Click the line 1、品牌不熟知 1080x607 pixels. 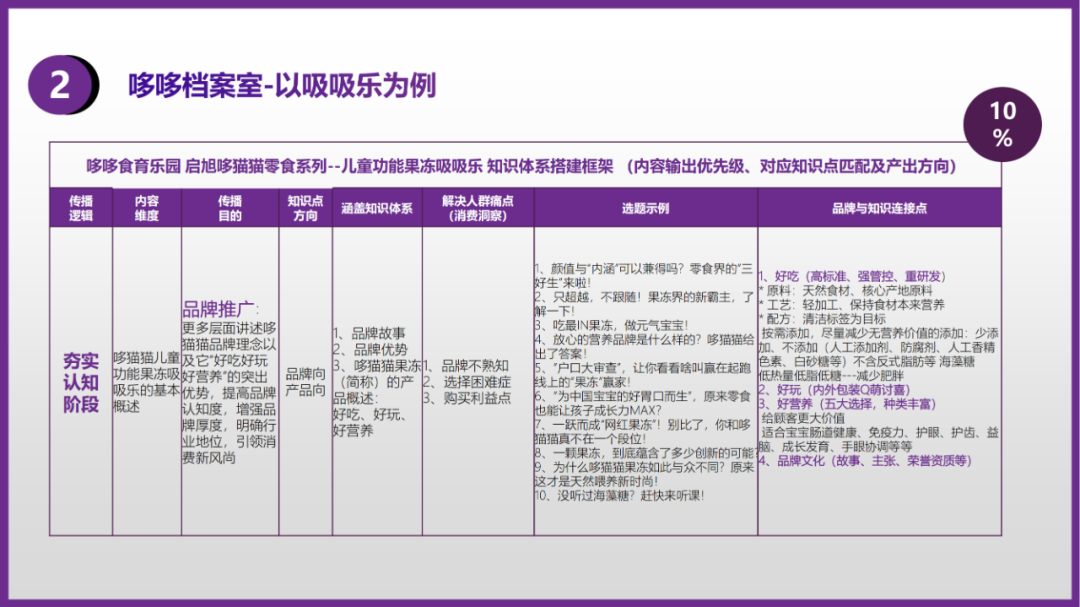tap(466, 366)
